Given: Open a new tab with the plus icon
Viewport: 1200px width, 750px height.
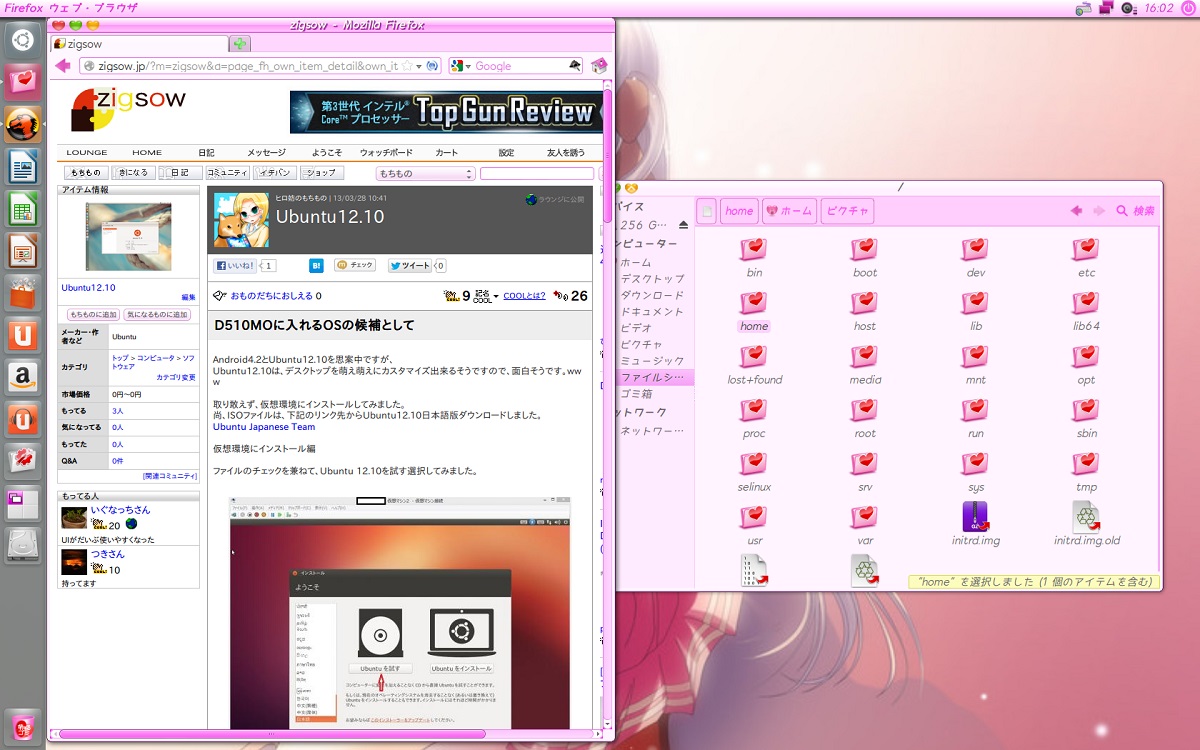Looking at the screenshot, I should [x=240, y=44].
